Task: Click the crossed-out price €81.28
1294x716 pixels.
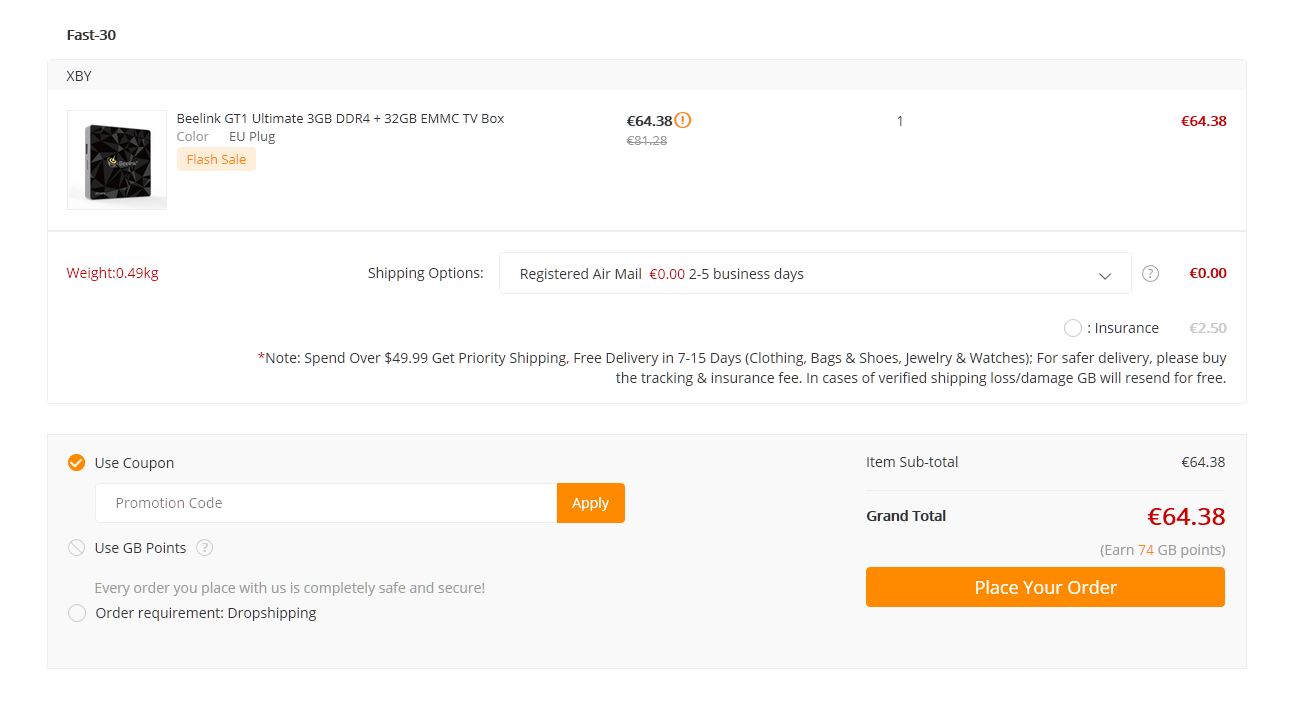Action: pyautogui.click(x=647, y=141)
